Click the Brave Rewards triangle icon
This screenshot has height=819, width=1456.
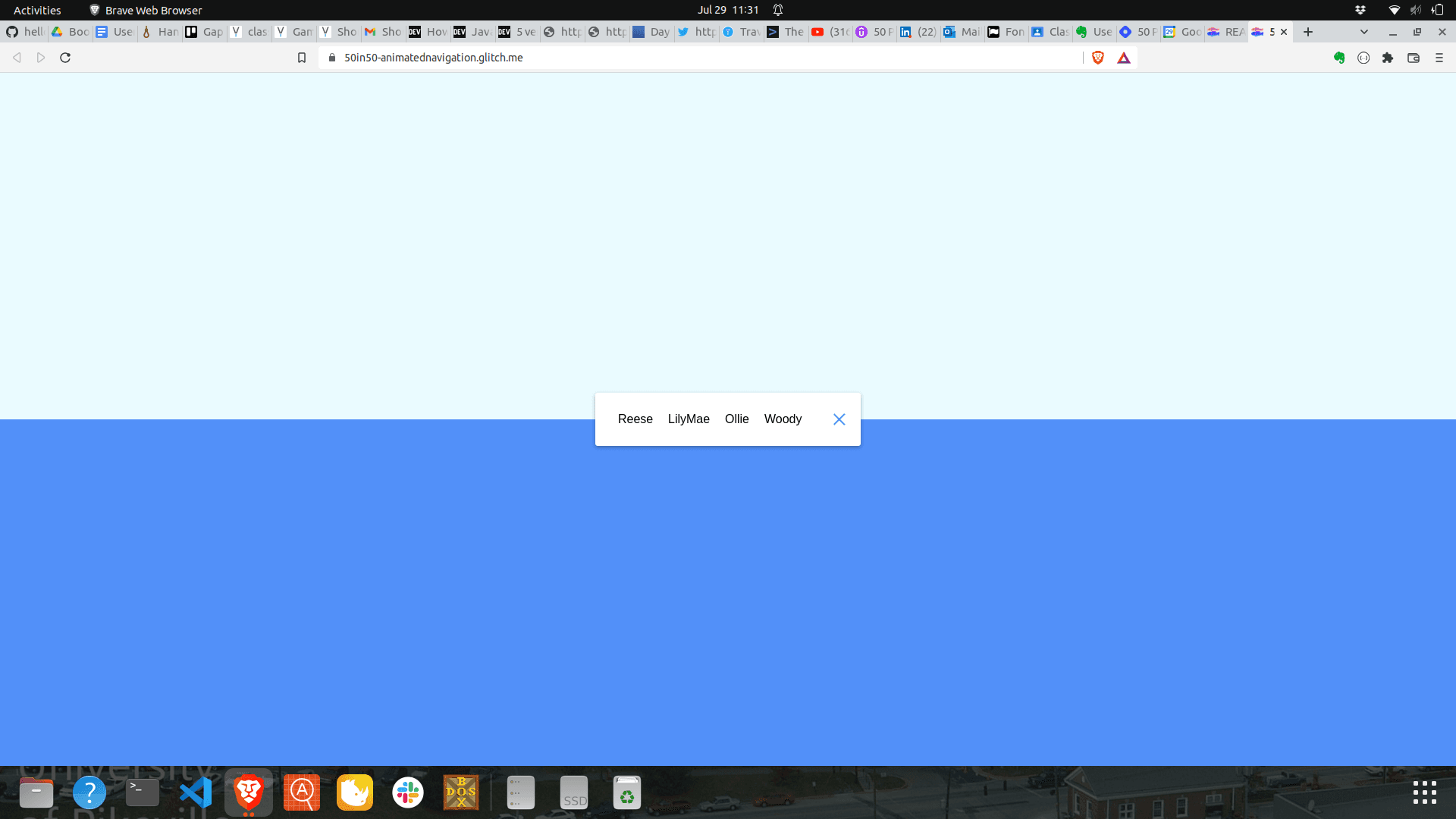[1124, 58]
